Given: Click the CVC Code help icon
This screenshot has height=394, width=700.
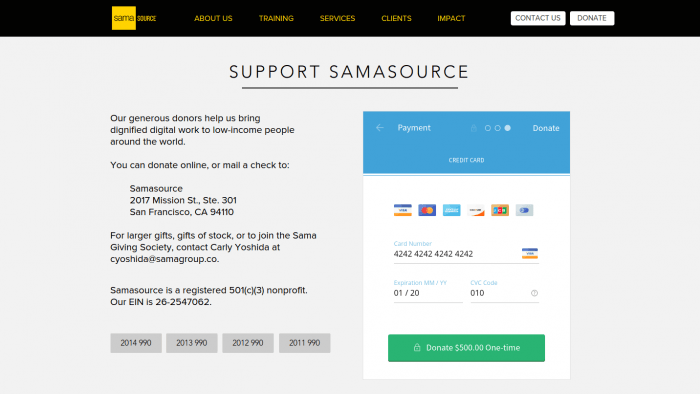Looking at the screenshot, I should (x=534, y=293).
